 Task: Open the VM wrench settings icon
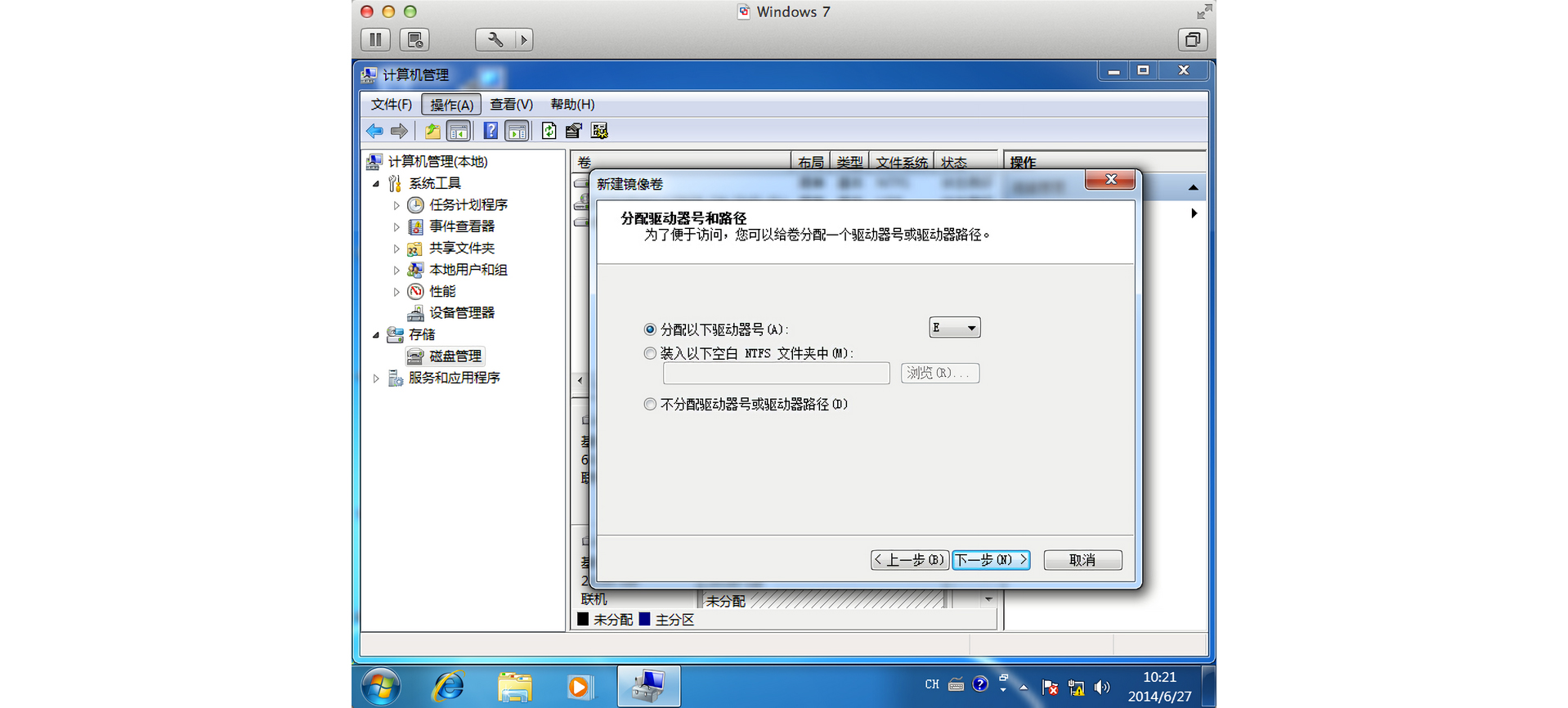[x=495, y=39]
